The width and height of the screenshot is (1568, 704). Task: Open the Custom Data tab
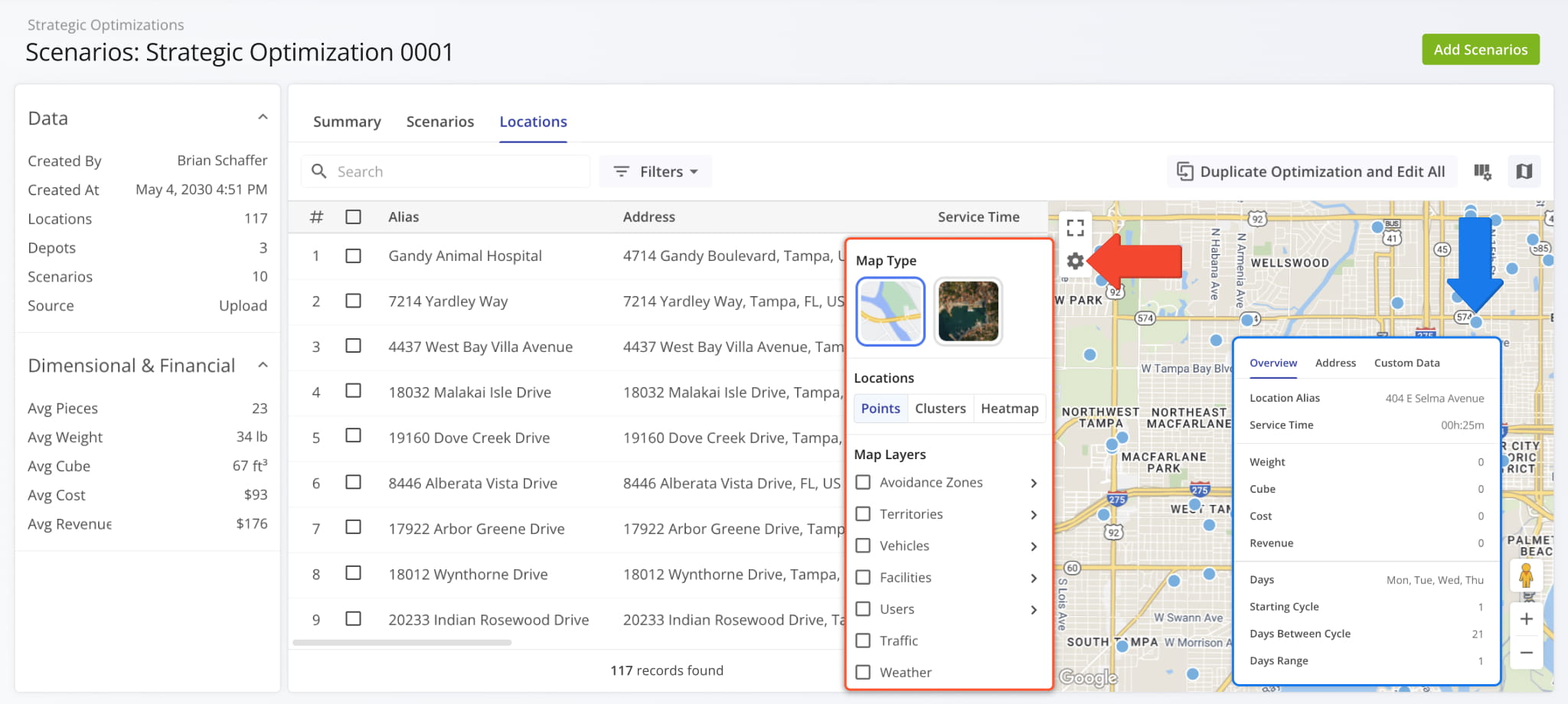[x=1406, y=363]
